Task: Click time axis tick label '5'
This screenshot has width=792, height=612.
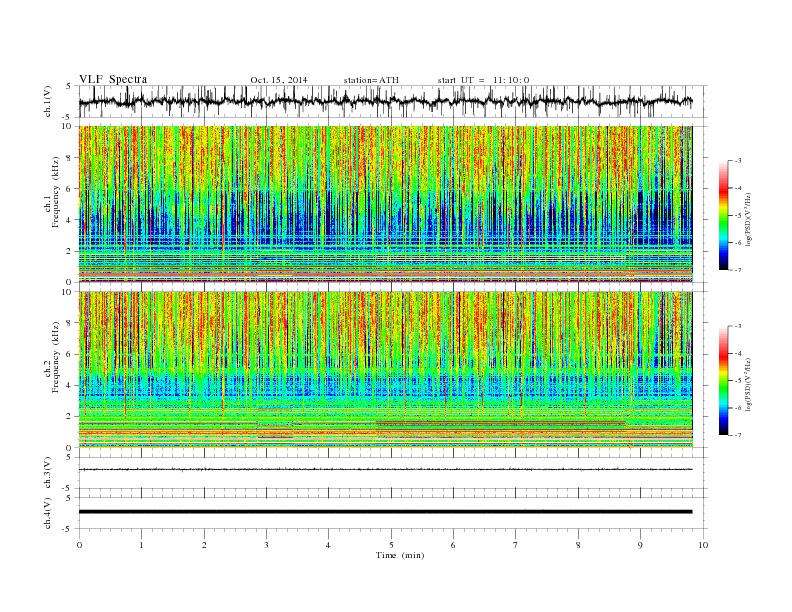Action: [391, 545]
